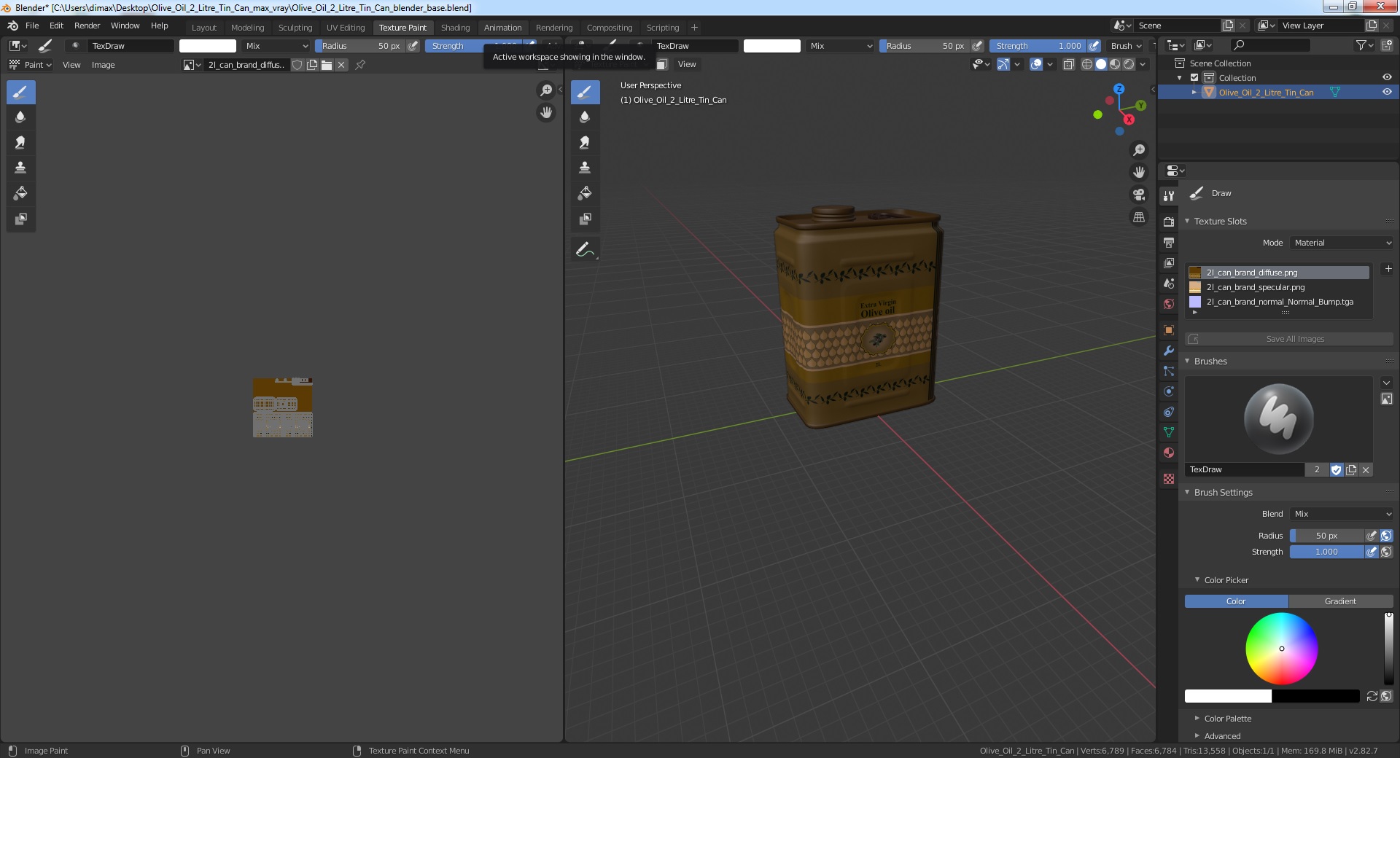The height and width of the screenshot is (844, 1400).
Task: Switch to the Shading workspace tab
Action: coord(455,28)
